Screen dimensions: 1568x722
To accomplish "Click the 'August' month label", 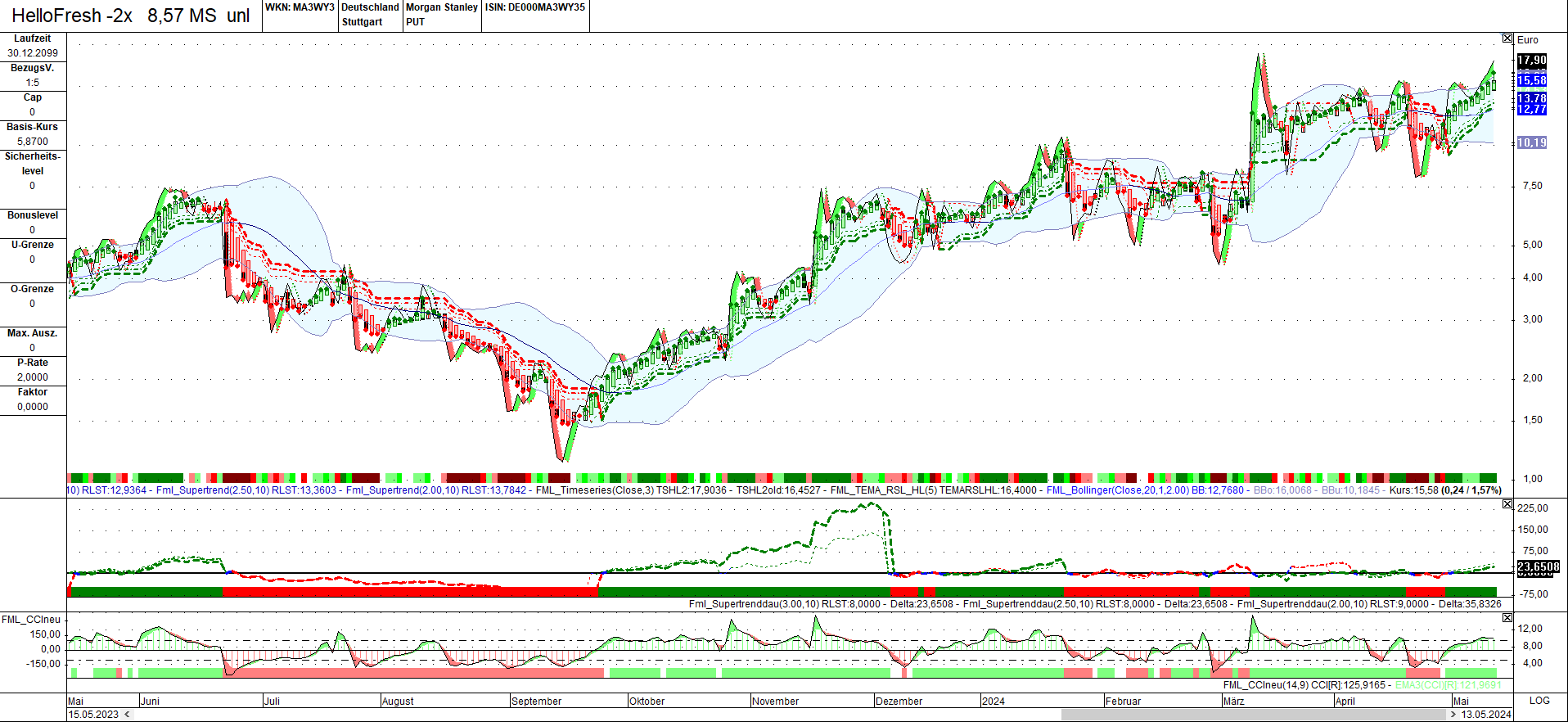I will [398, 702].
